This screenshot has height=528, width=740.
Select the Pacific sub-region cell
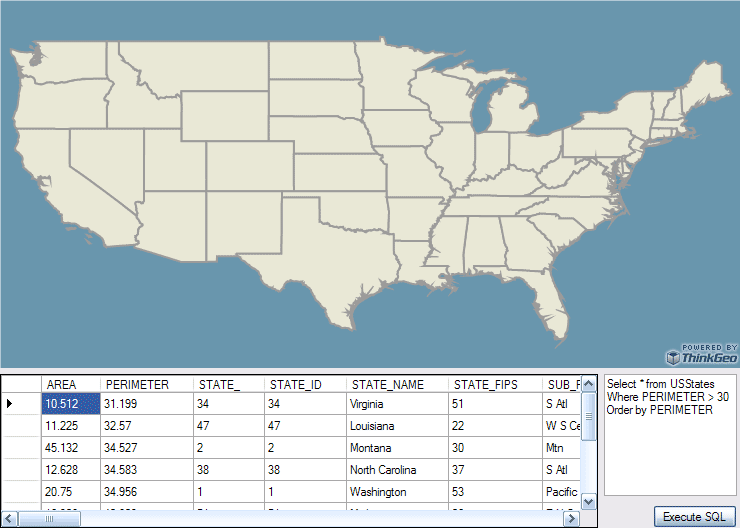pos(562,492)
